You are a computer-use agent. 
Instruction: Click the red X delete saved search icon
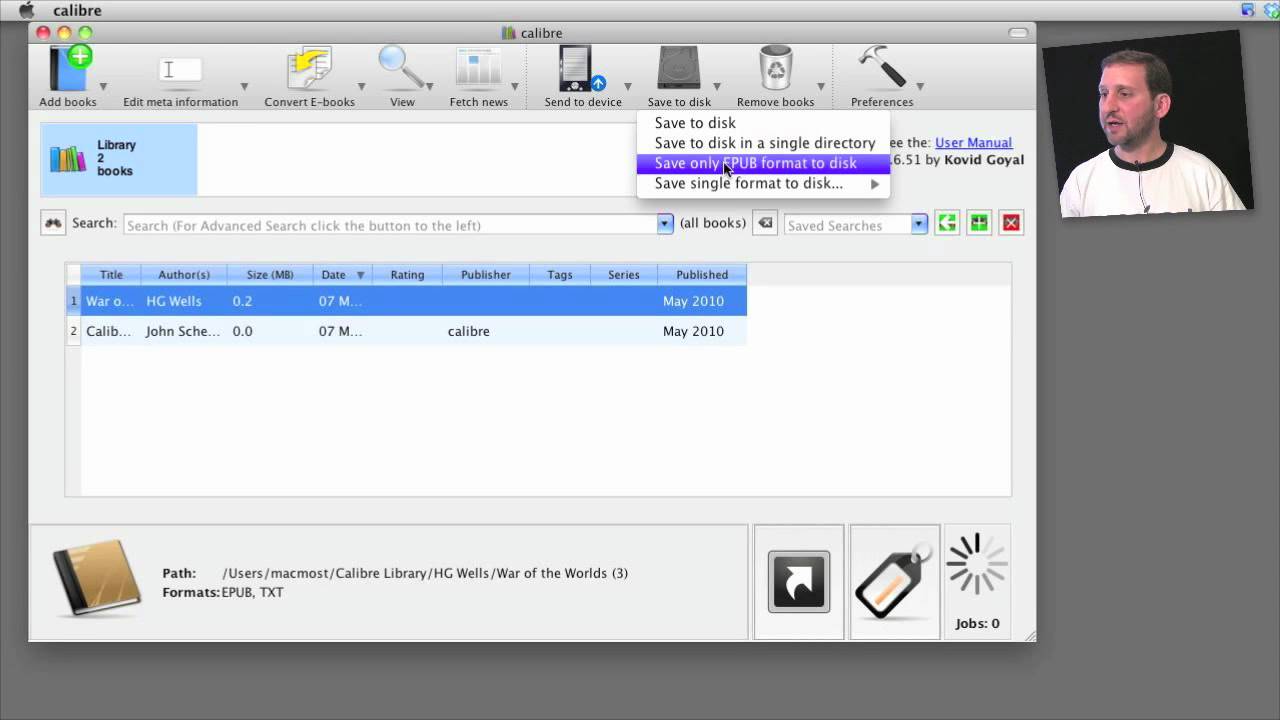tap(1011, 223)
